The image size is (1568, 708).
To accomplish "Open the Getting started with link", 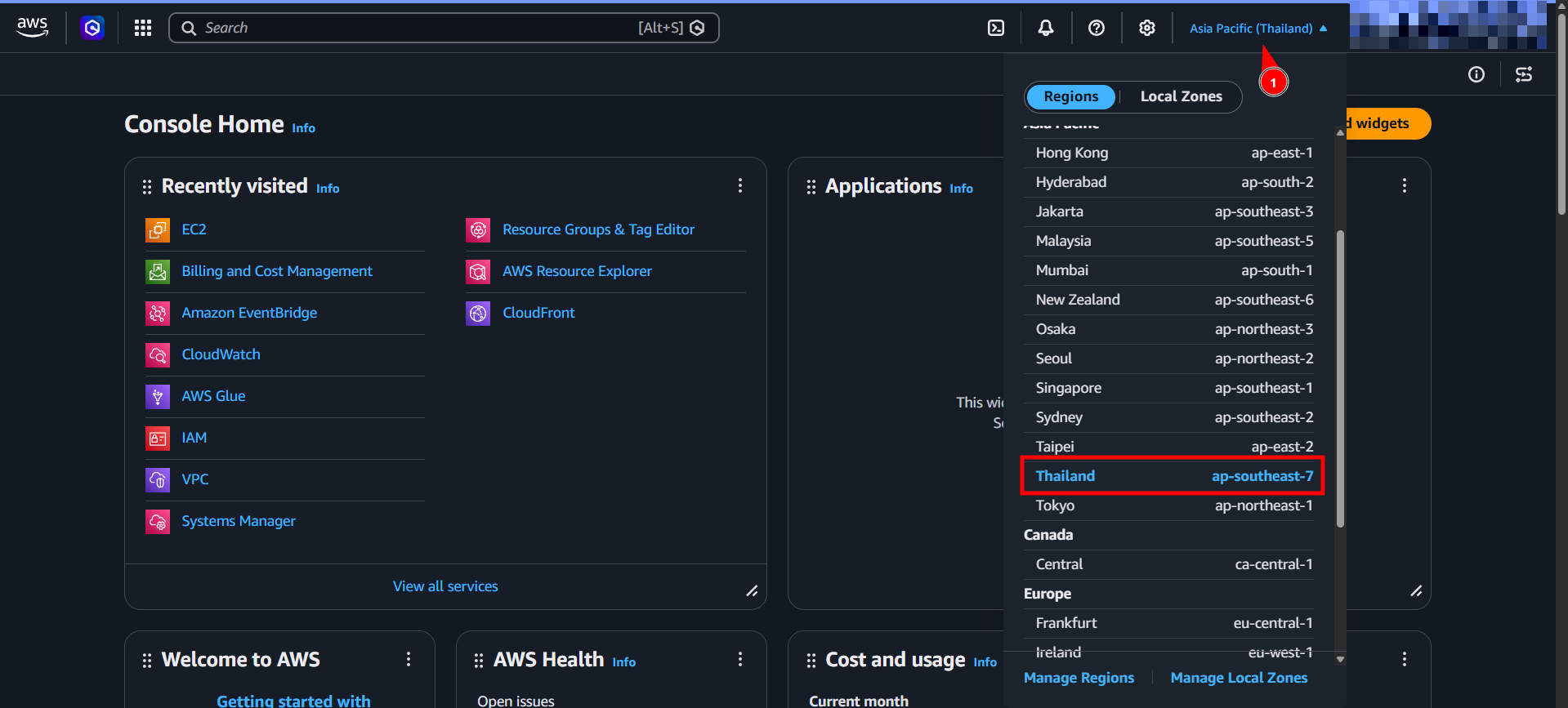I will 293,700.
